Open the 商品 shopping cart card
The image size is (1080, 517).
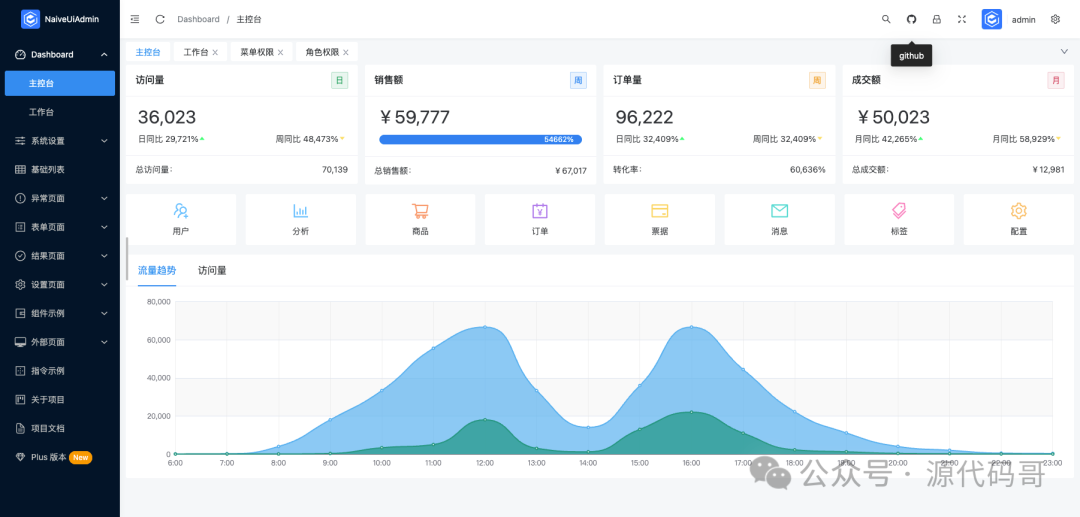420,219
